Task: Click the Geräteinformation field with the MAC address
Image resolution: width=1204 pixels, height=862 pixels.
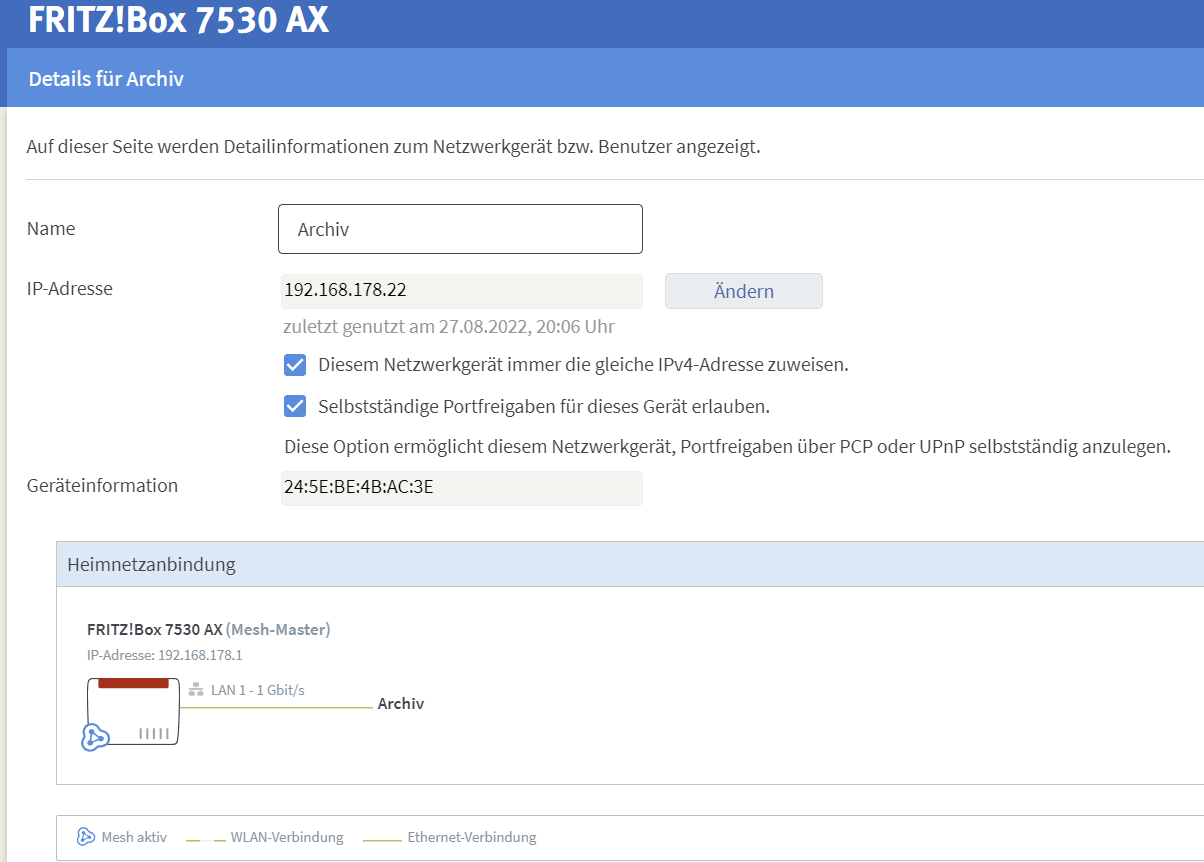Action: pyautogui.click(x=462, y=488)
